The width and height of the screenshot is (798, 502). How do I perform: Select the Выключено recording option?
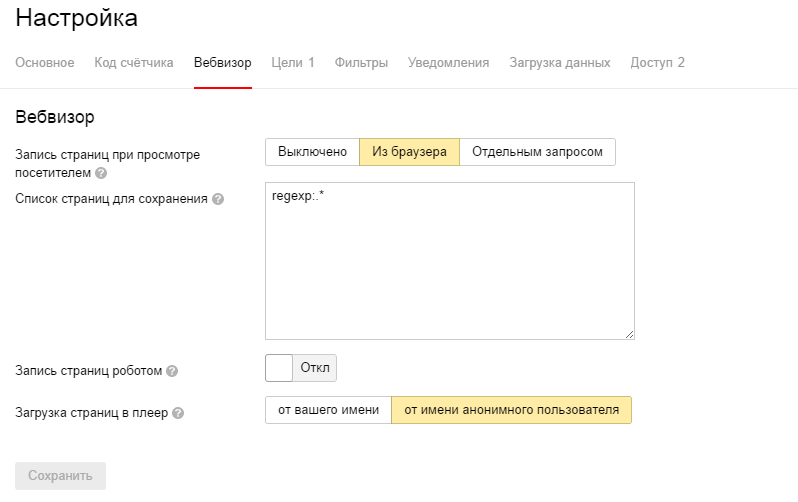point(312,152)
